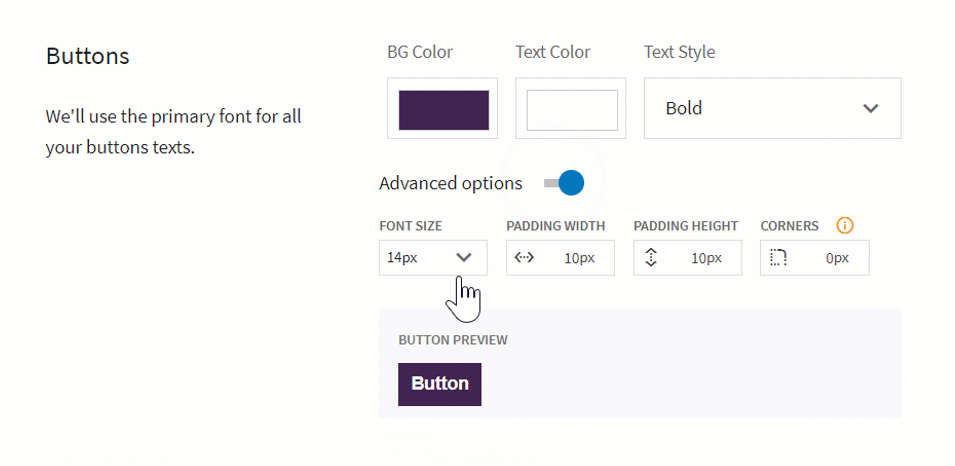Click the FONT SIZE label
Image resolution: width=955 pixels, height=466 pixels.
click(411, 226)
